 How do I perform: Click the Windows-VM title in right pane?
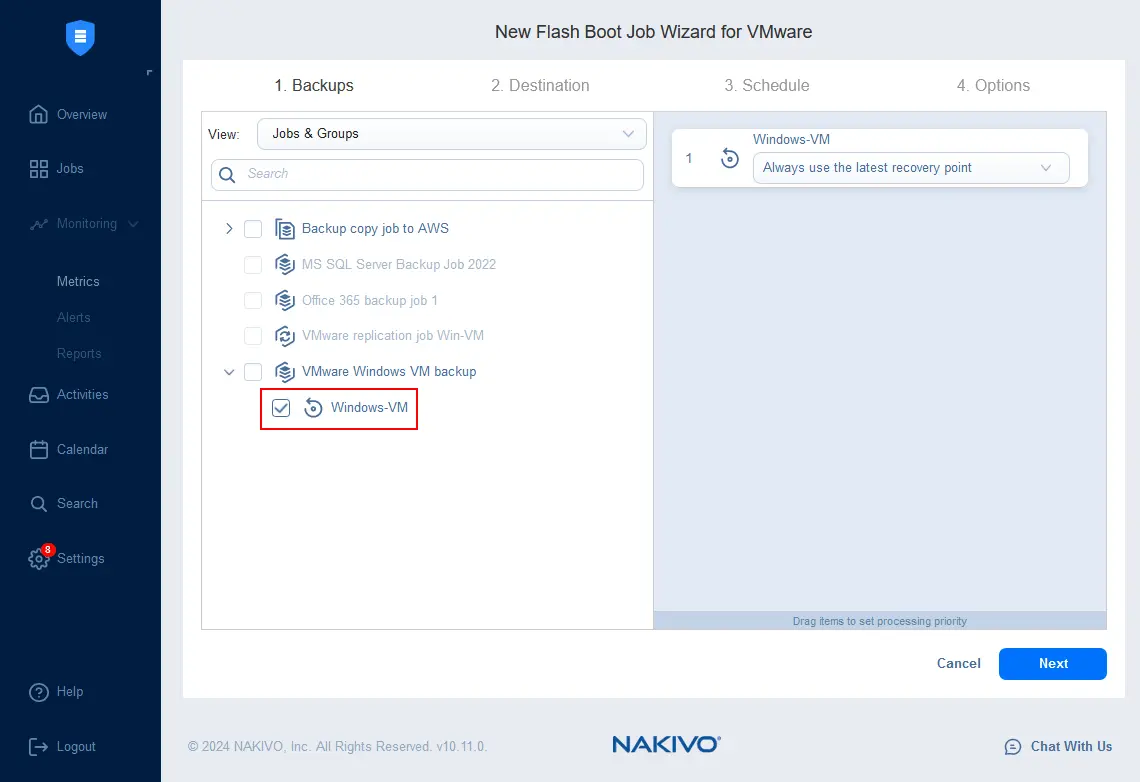pyautogui.click(x=791, y=140)
